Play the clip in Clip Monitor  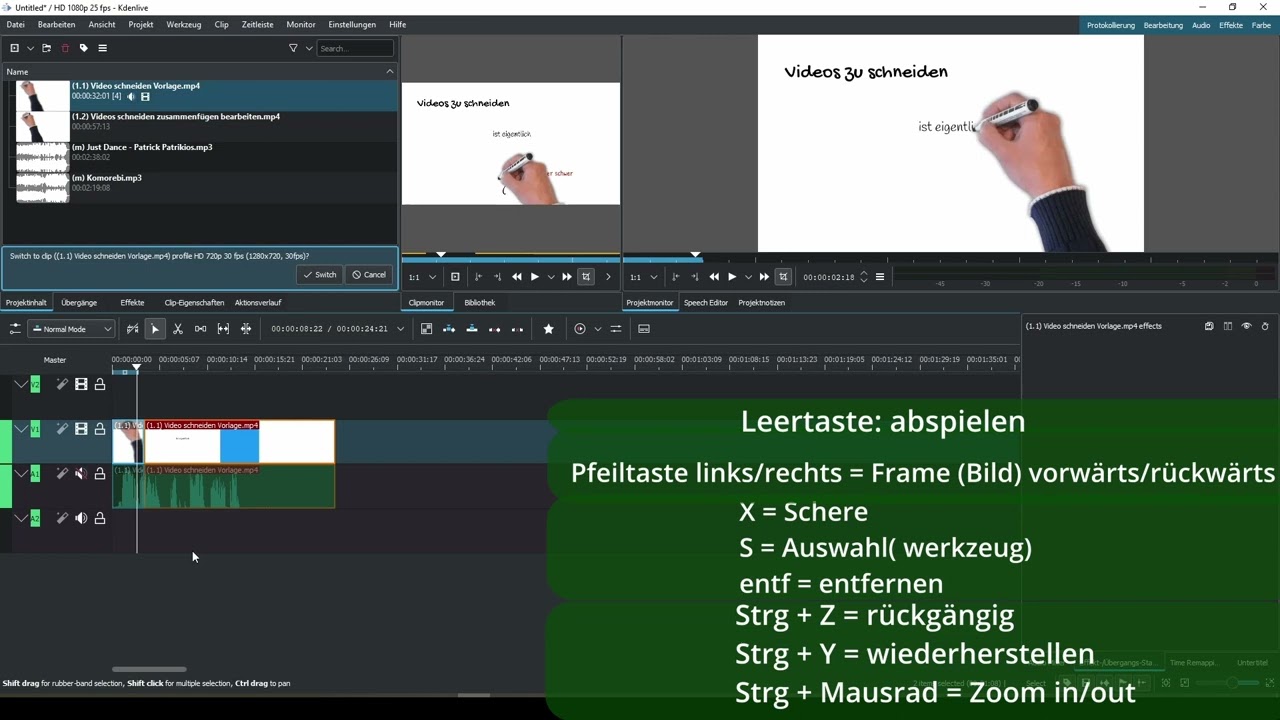(535, 277)
